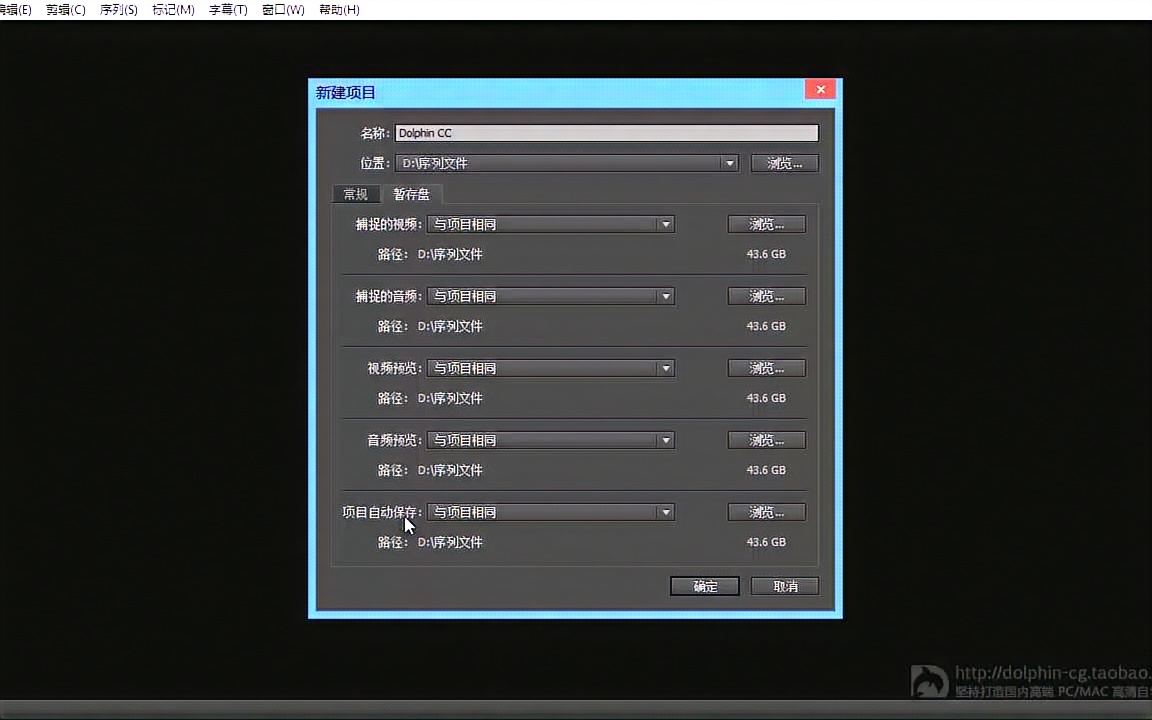
Task: Confirm the new project settings
Action: click(704, 586)
